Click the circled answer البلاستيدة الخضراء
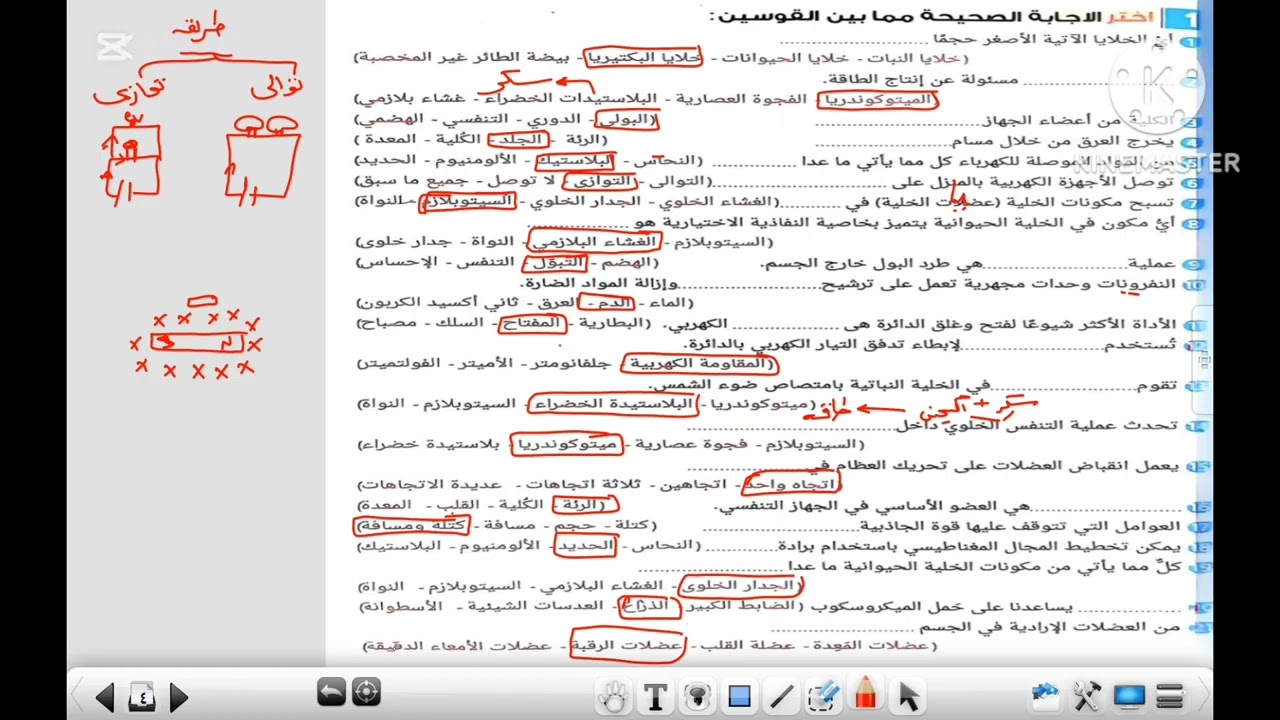 coord(613,404)
